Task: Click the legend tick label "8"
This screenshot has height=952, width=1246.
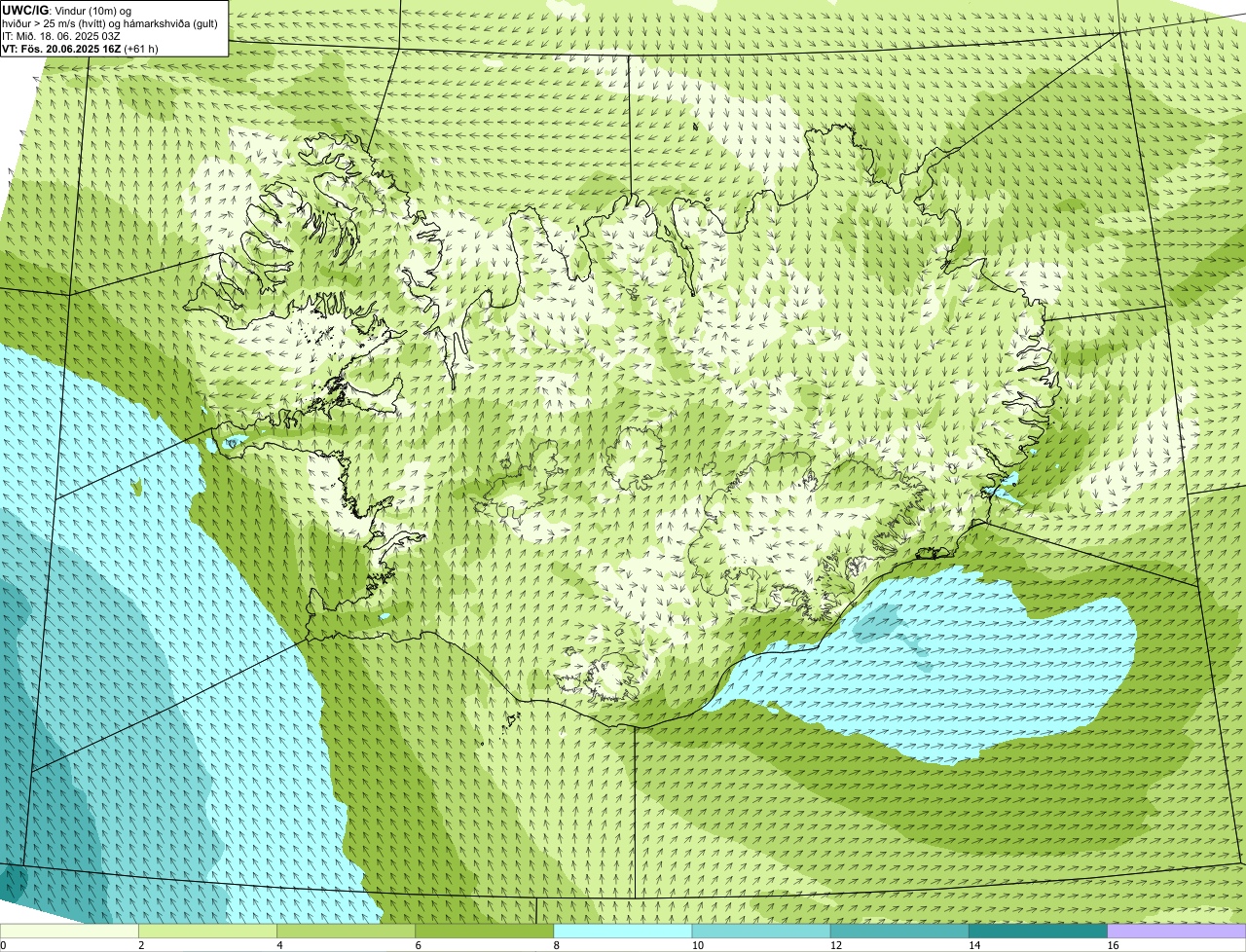Action: click(556, 945)
